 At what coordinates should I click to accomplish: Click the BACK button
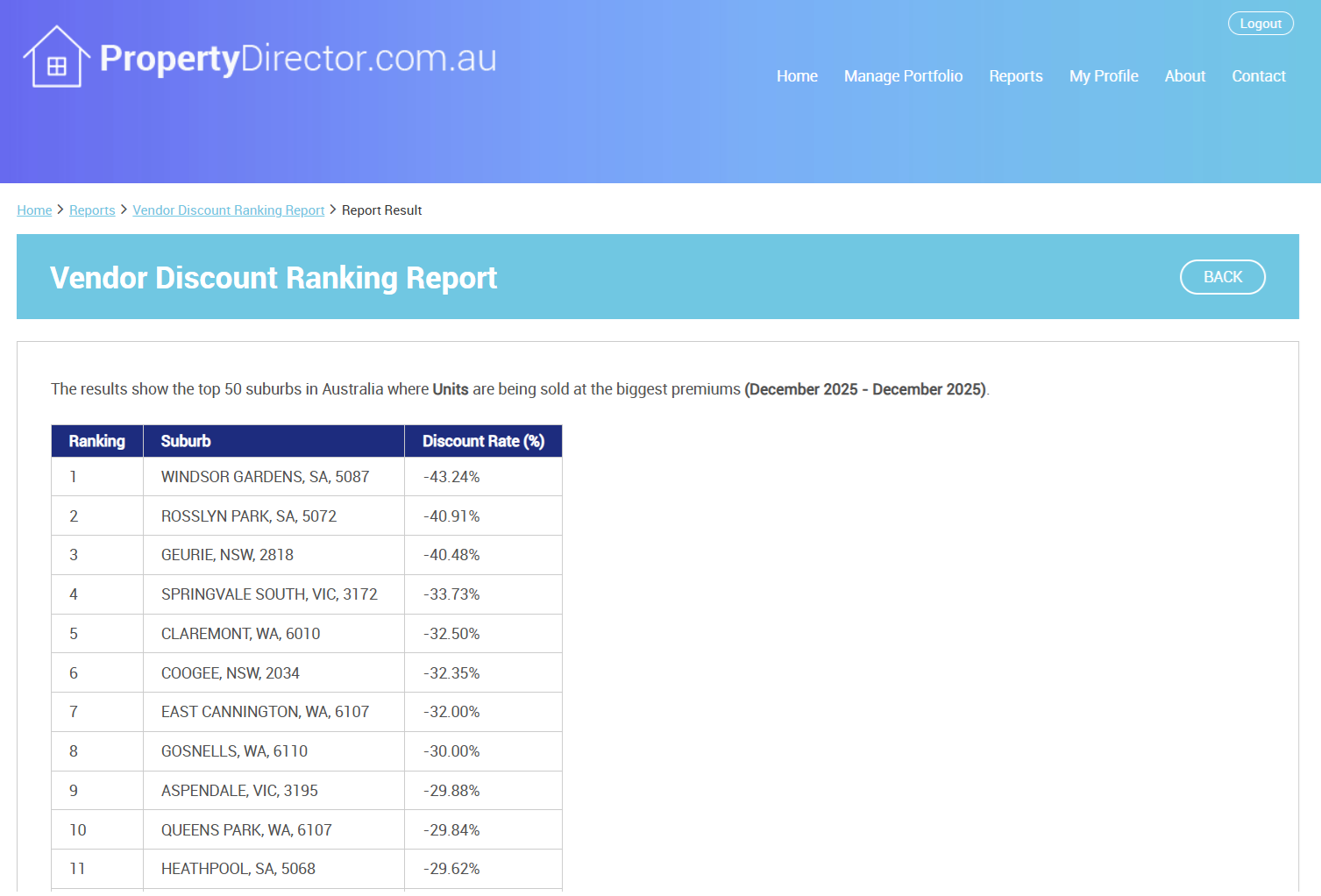click(x=1222, y=277)
